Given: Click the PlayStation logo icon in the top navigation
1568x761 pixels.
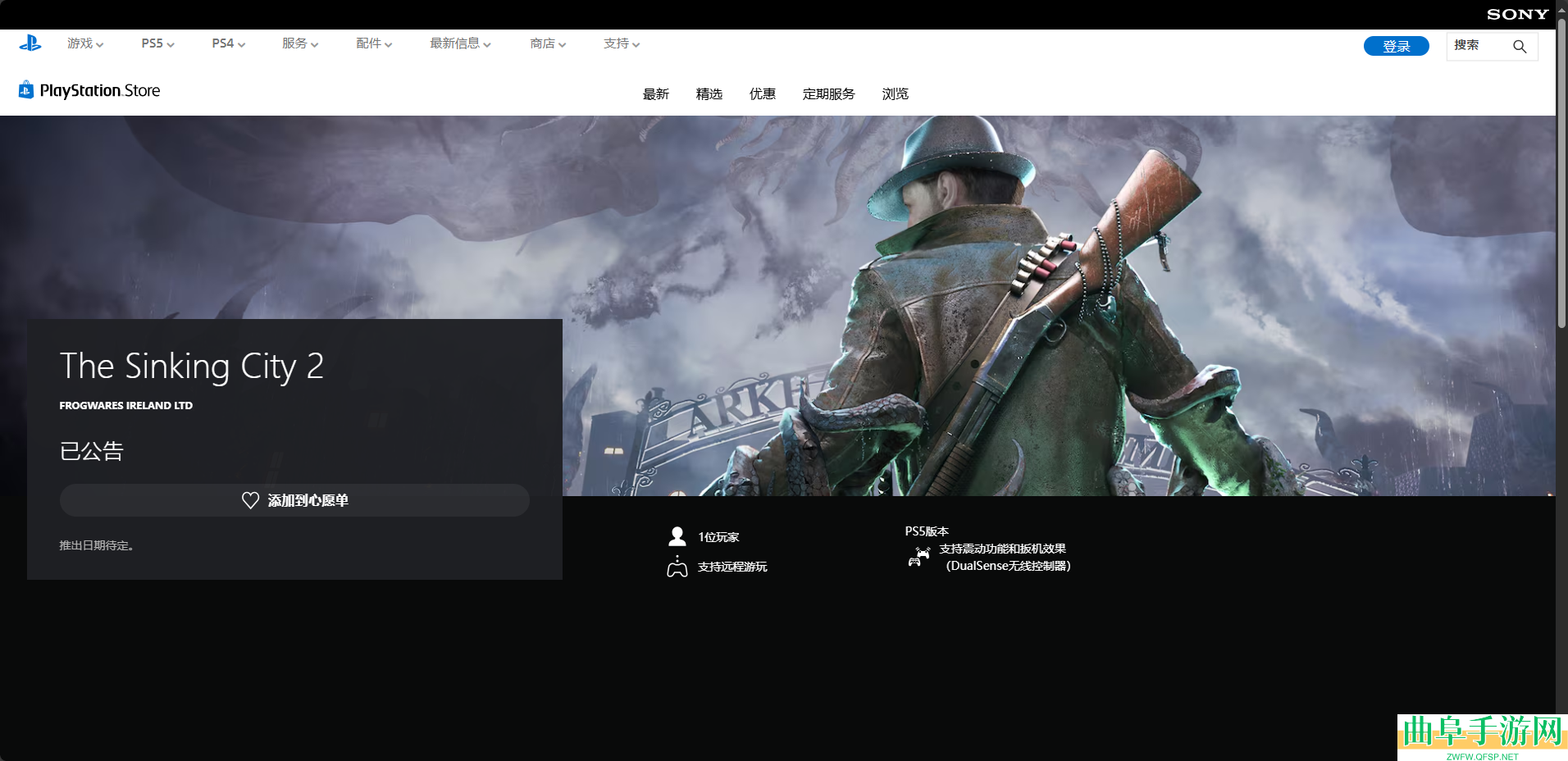Looking at the screenshot, I should tap(30, 43).
